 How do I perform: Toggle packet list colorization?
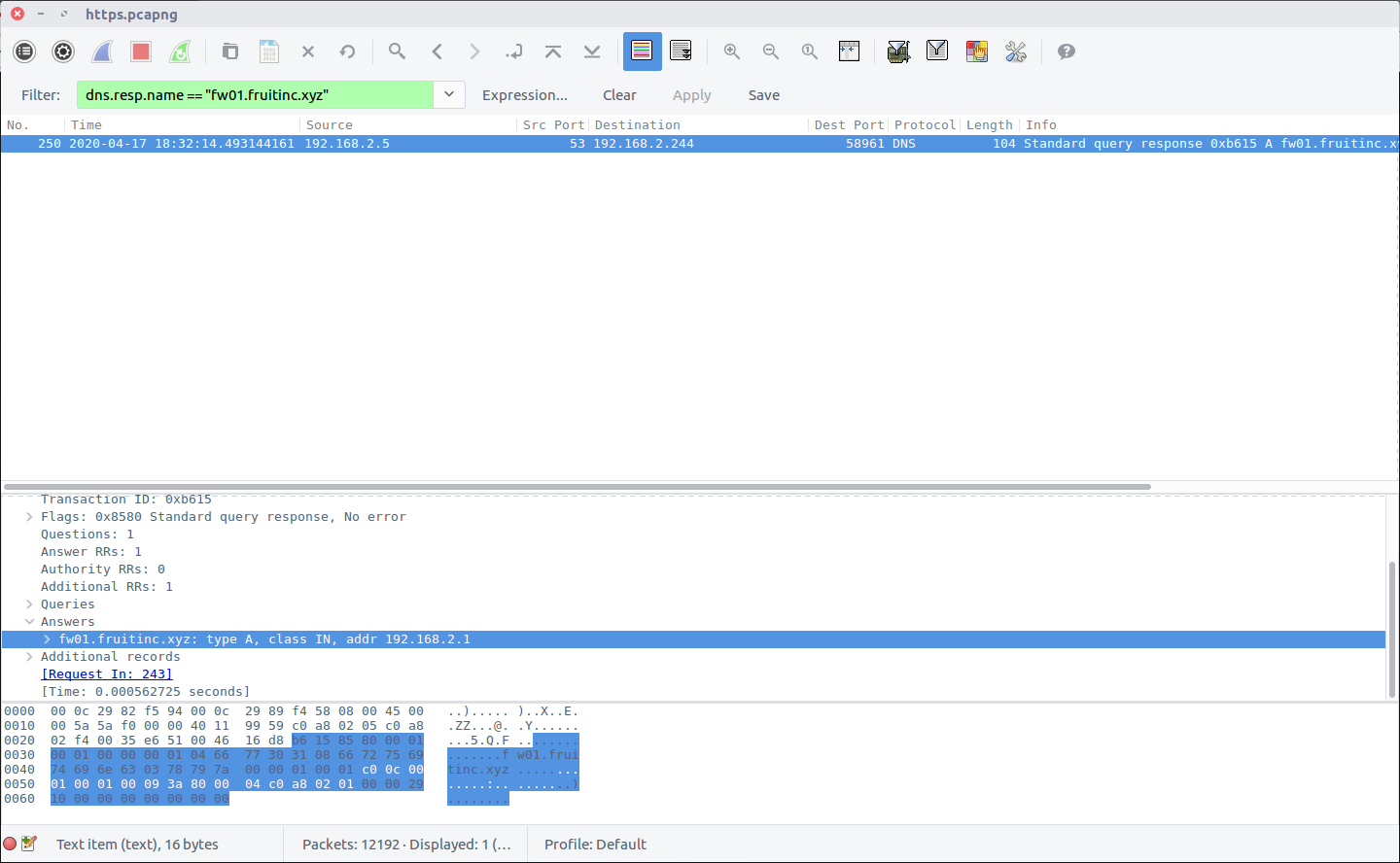[642, 52]
